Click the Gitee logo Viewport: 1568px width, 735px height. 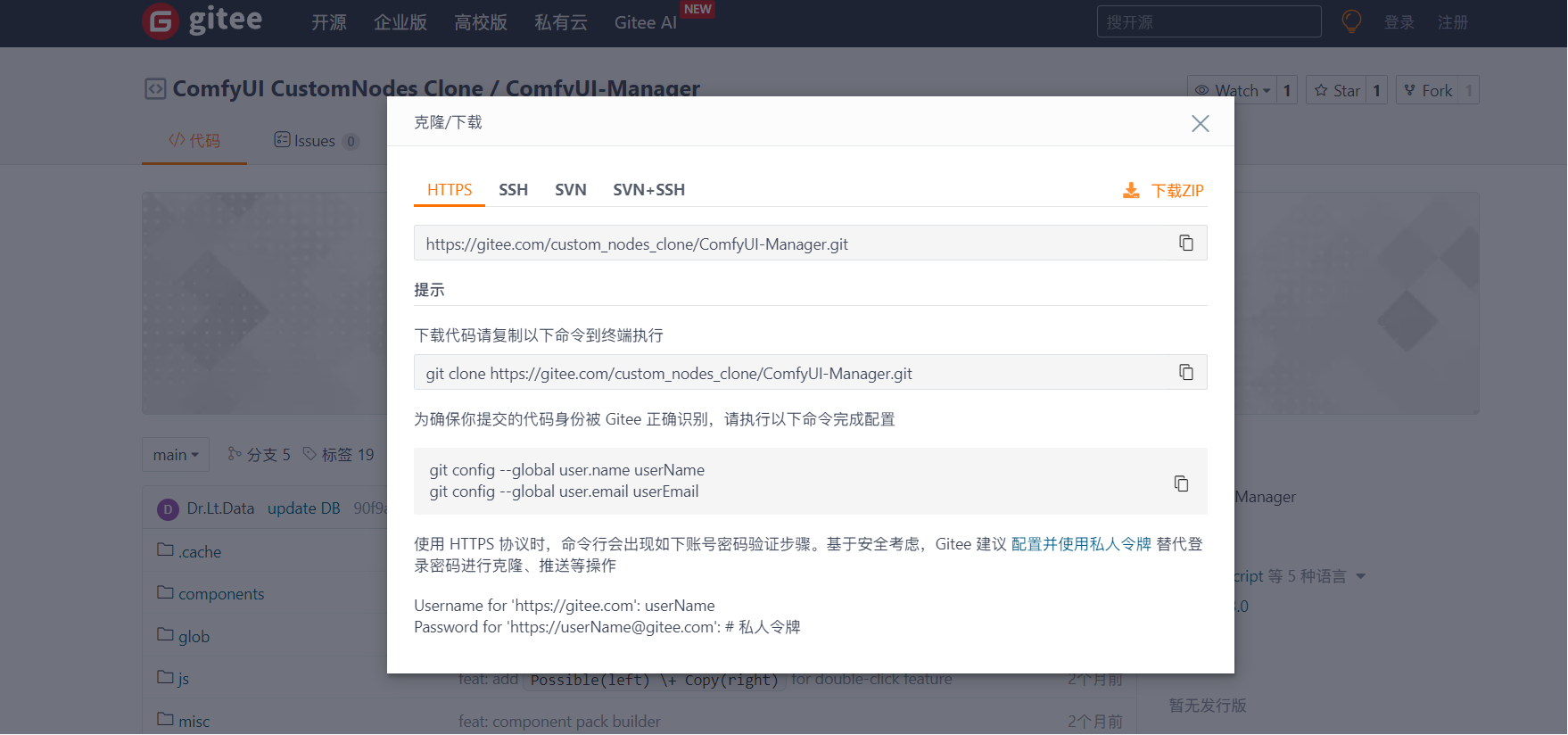[202, 21]
